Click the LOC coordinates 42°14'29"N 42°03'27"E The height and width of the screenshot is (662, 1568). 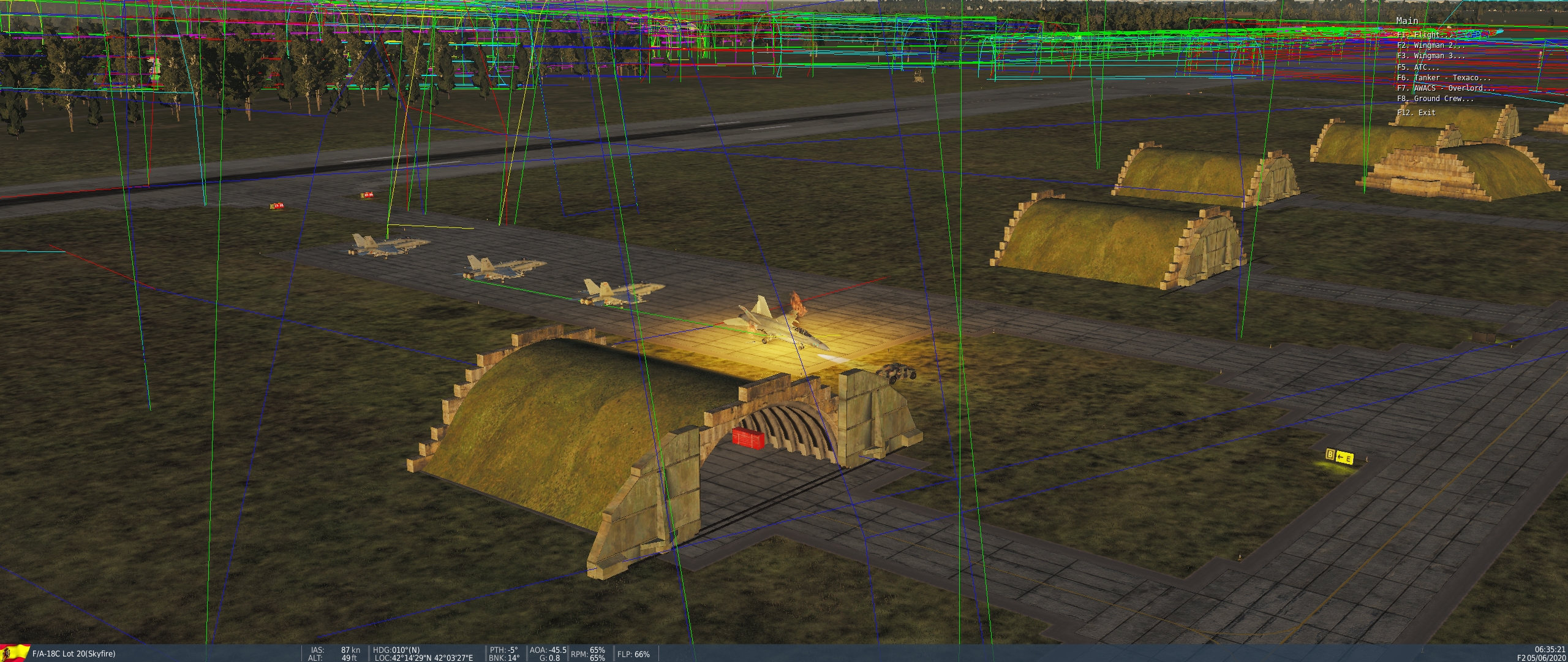point(424,658)
